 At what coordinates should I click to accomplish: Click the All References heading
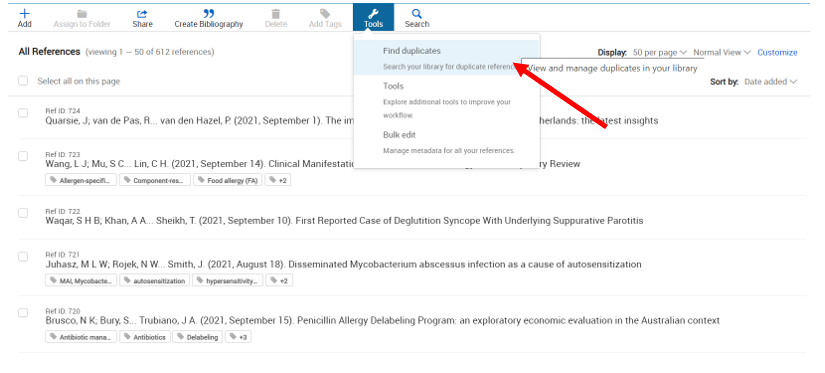[x=49, y=52]
